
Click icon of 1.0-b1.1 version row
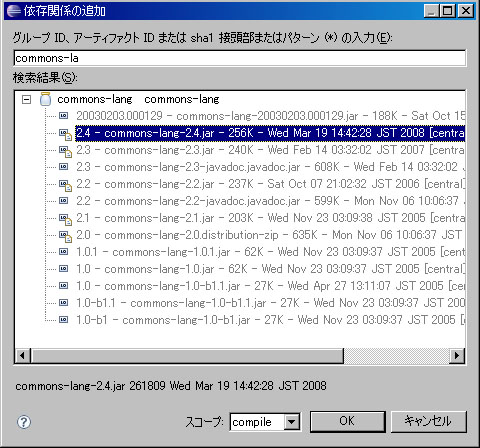tap(63, 303)
